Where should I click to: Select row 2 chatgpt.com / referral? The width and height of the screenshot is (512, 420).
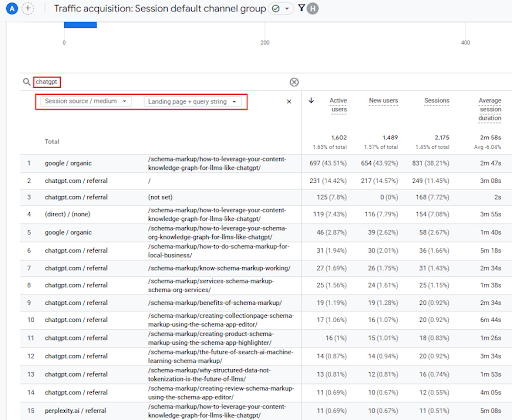[76, 181]
